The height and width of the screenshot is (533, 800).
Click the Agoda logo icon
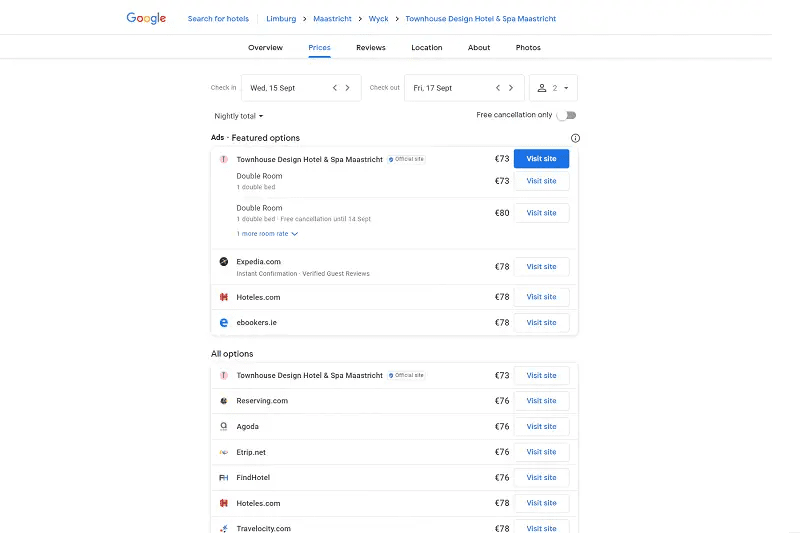[x=224, y=427]
